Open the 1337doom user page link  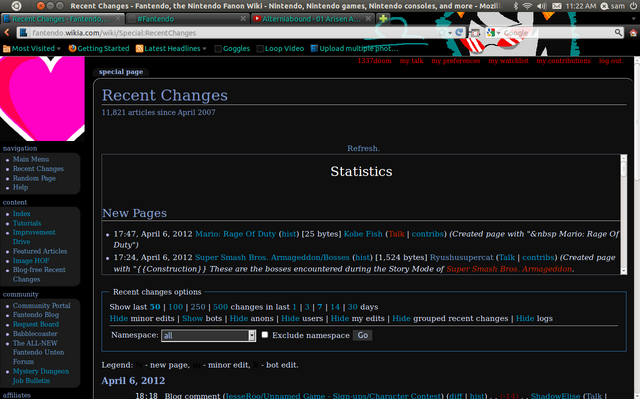(x=374, y=61)
